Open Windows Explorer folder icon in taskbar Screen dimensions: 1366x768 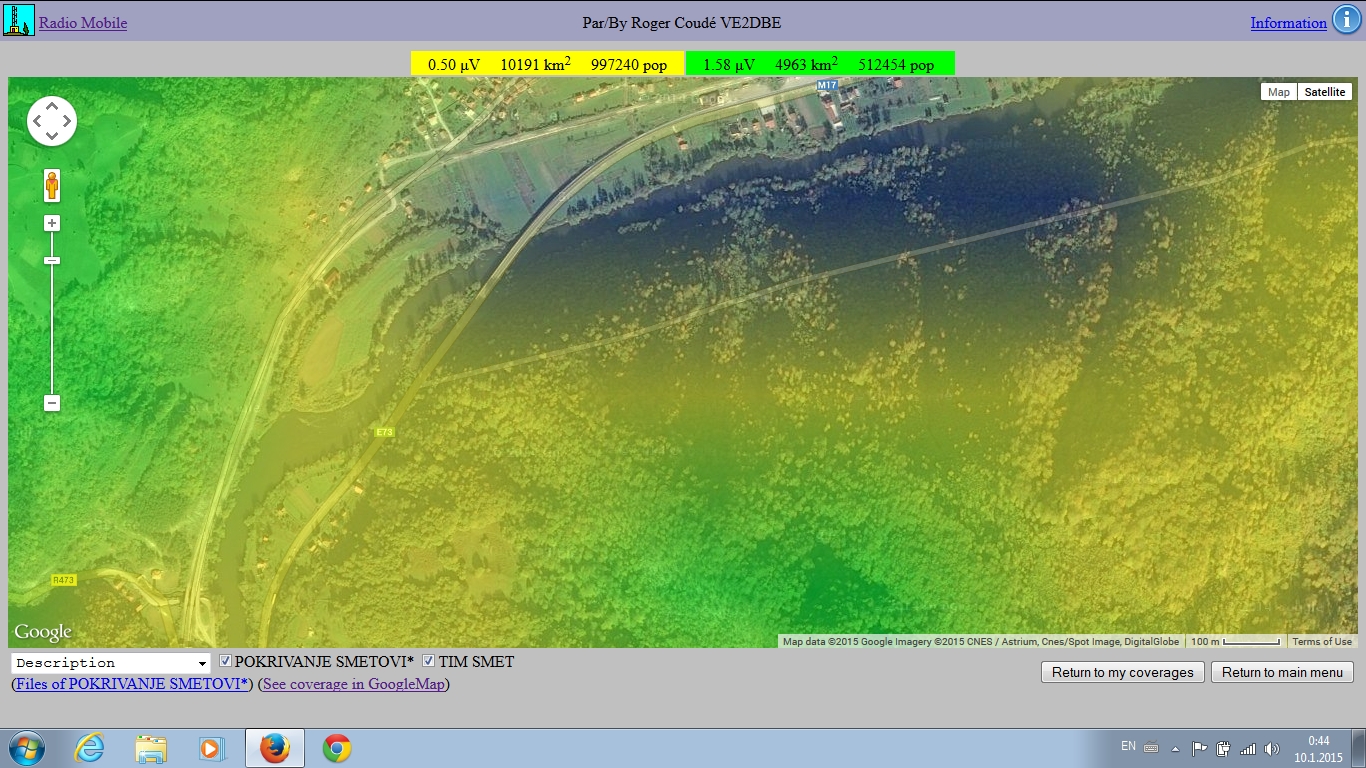tap(151, 748)
